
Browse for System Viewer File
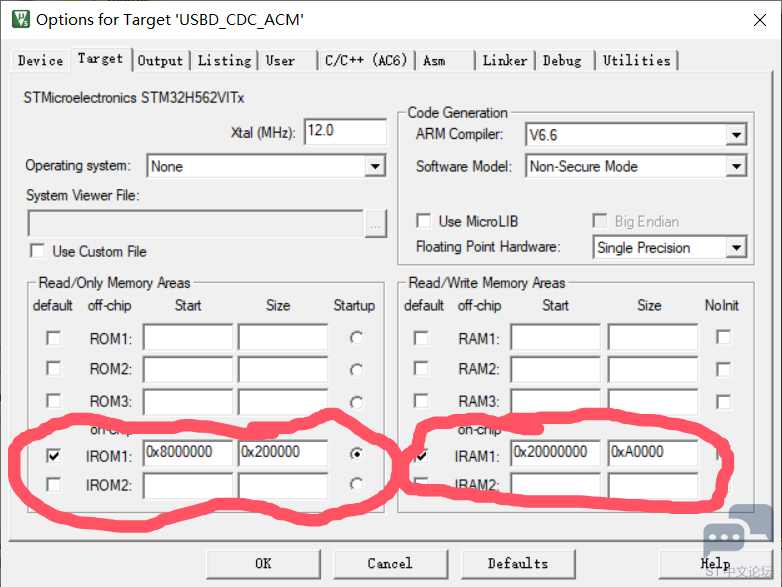click(x=376, y=223)
